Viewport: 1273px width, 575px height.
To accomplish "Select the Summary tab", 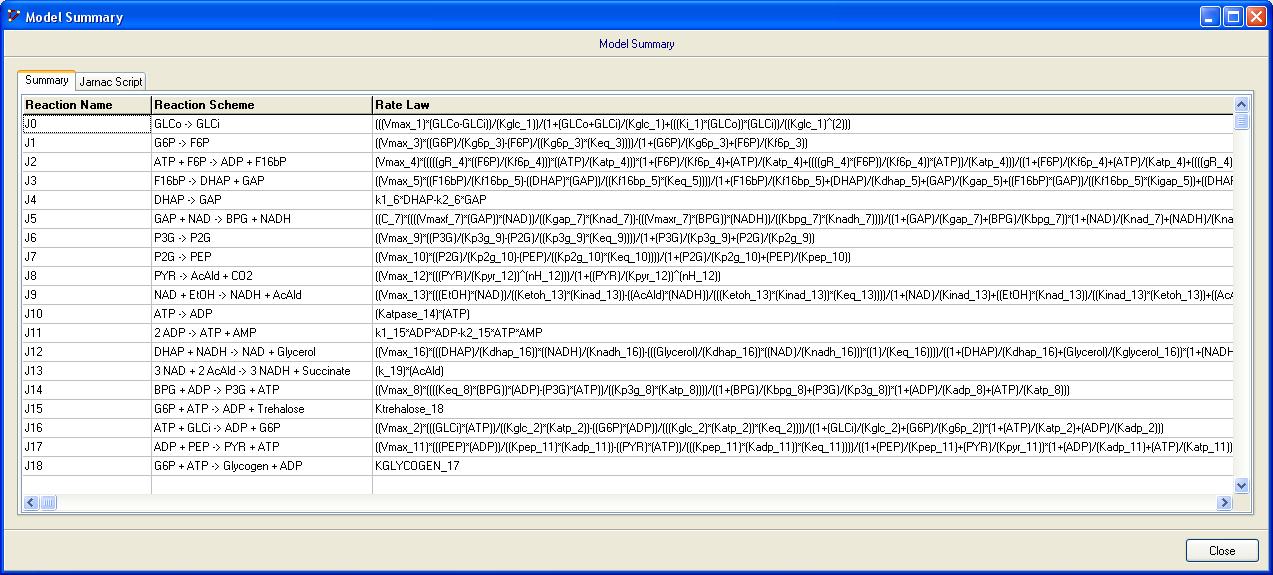I will pyautogui.click(x=47, y=80).
